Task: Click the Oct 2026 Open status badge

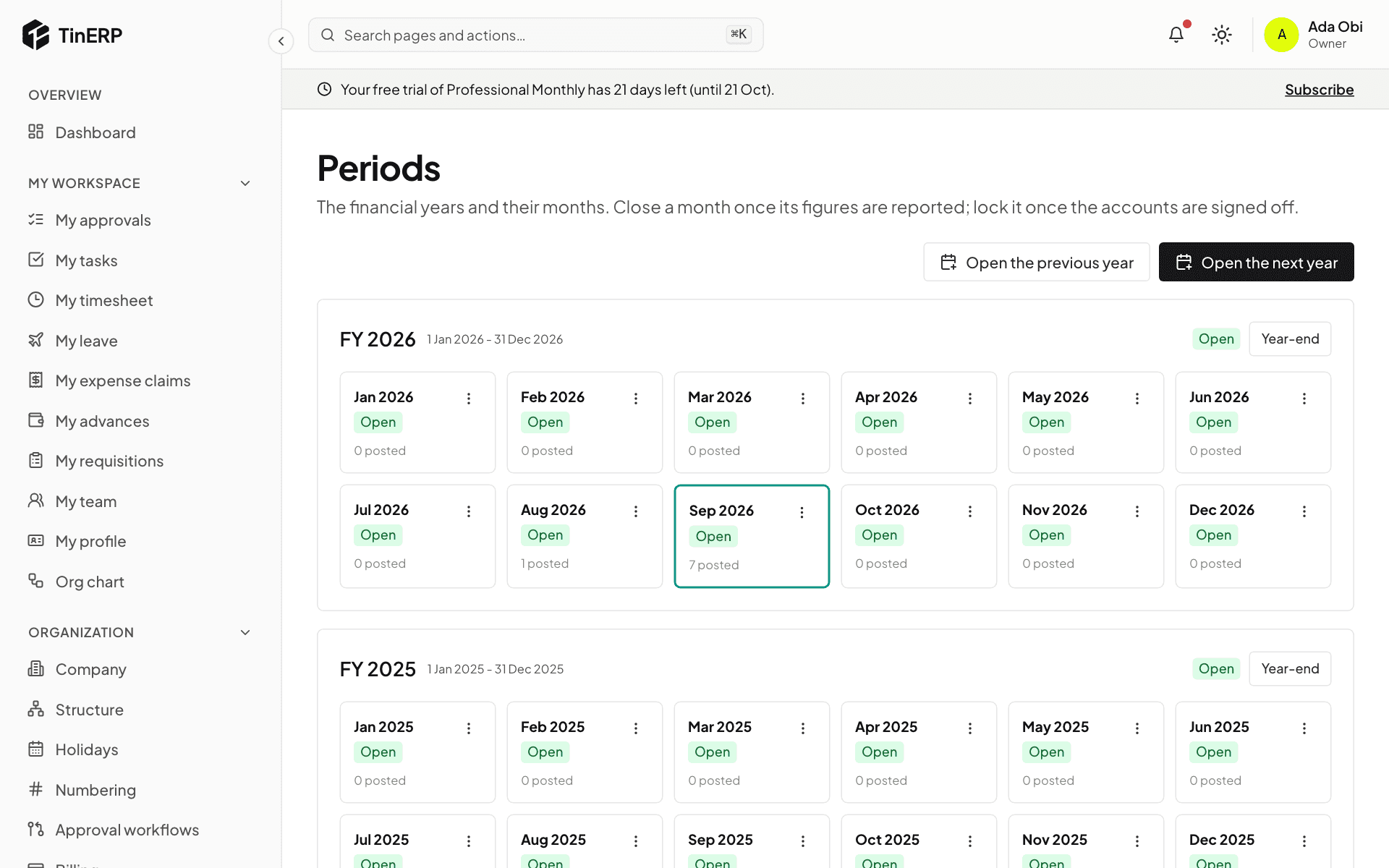Action: click(x=879, y=535)
